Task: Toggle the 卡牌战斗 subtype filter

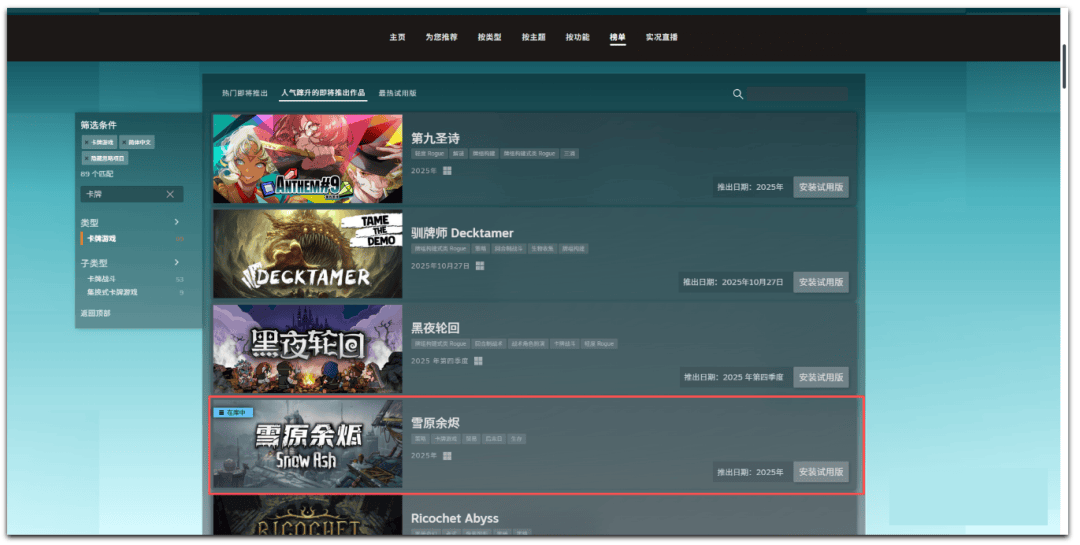Action: pos(103,280)
